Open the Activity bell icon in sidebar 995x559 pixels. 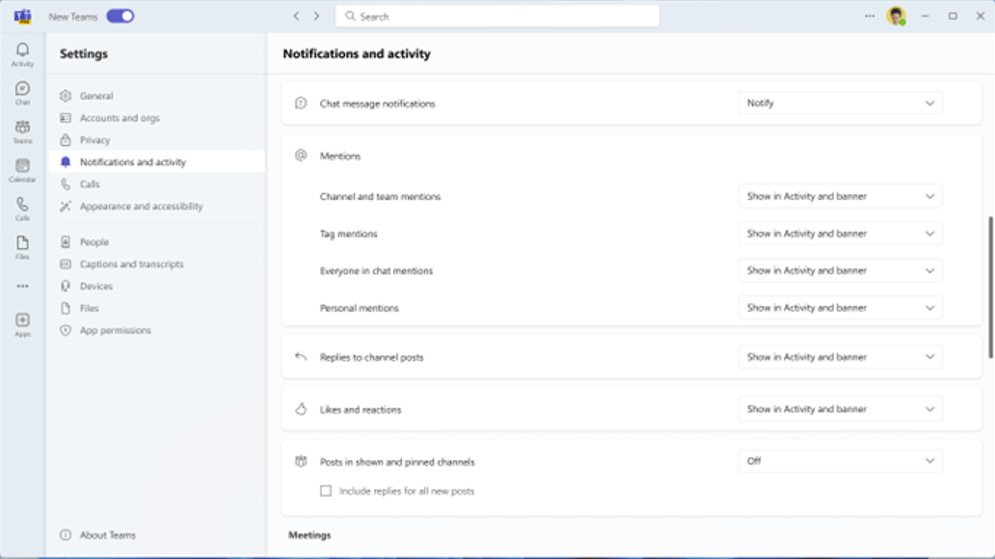coord(22,52)
